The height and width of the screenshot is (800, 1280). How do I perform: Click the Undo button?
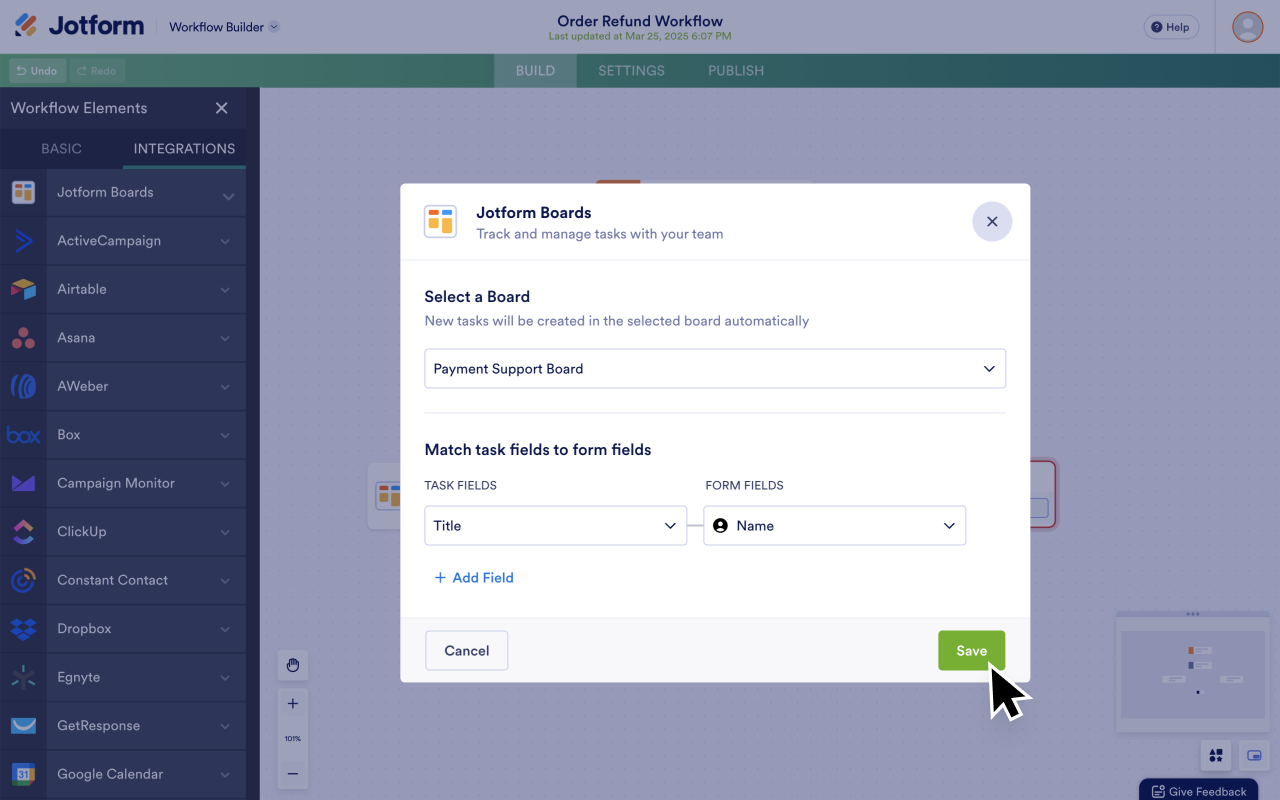coord(37,71)
